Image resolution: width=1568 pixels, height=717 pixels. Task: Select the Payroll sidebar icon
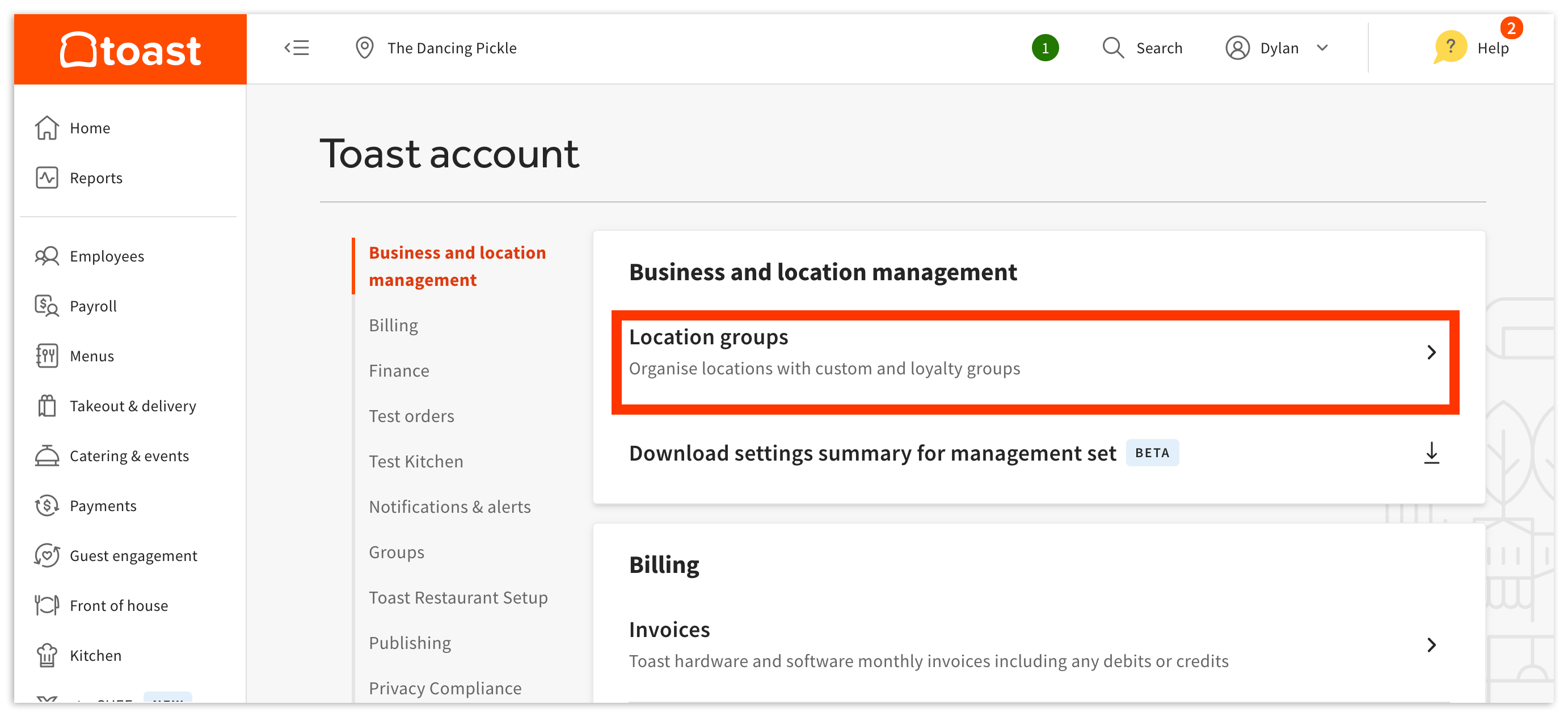pos(47,306)
